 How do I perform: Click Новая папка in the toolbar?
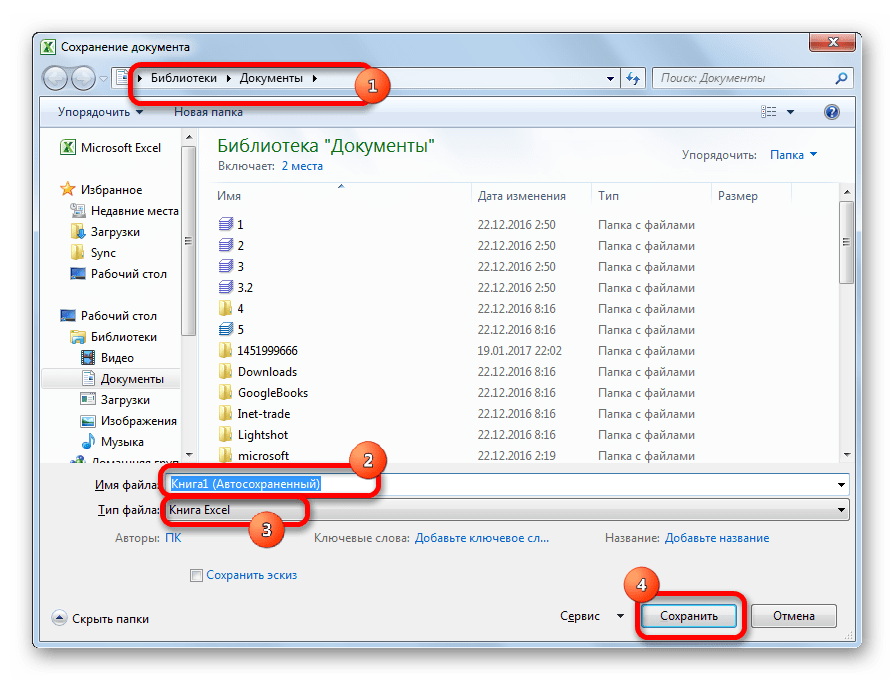(x=208, y=112)
